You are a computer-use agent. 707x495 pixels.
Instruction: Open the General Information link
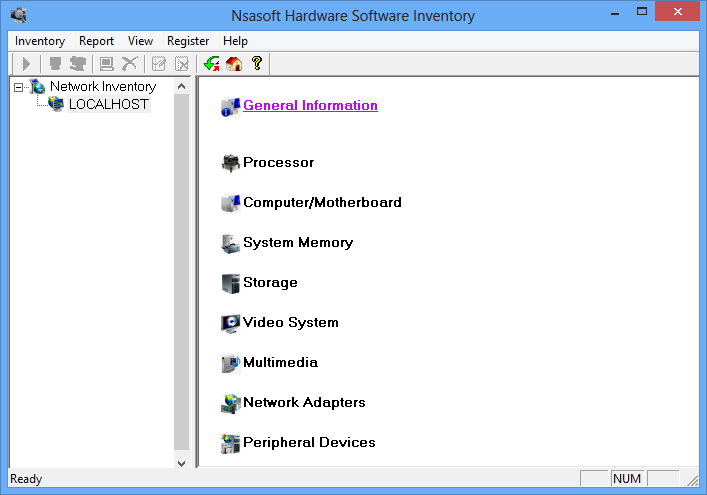[310, 105]
